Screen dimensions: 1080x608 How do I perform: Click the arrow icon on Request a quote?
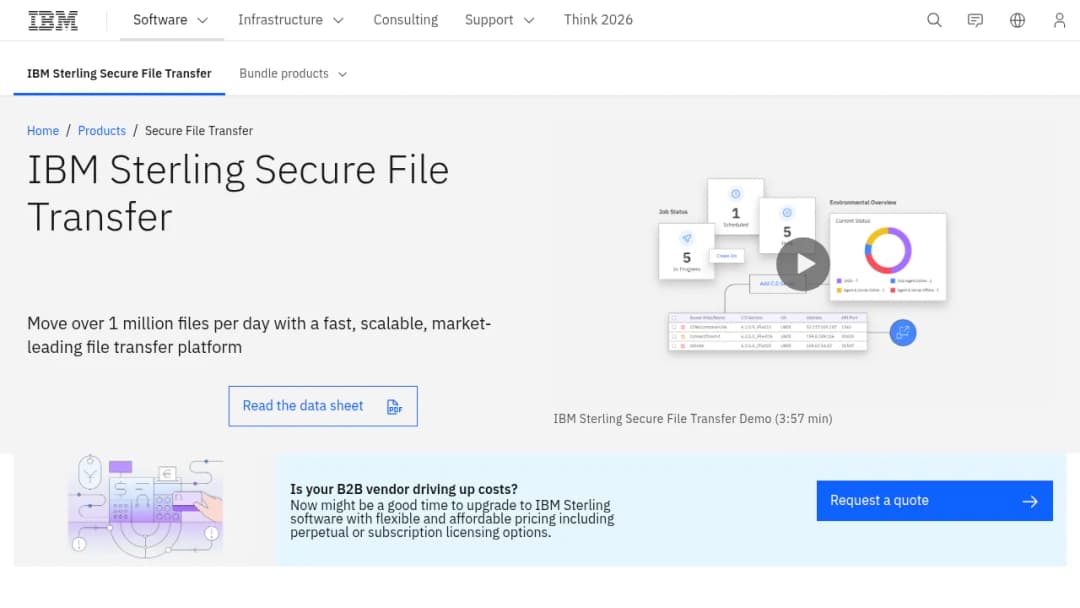click(x=1030, y=501)
